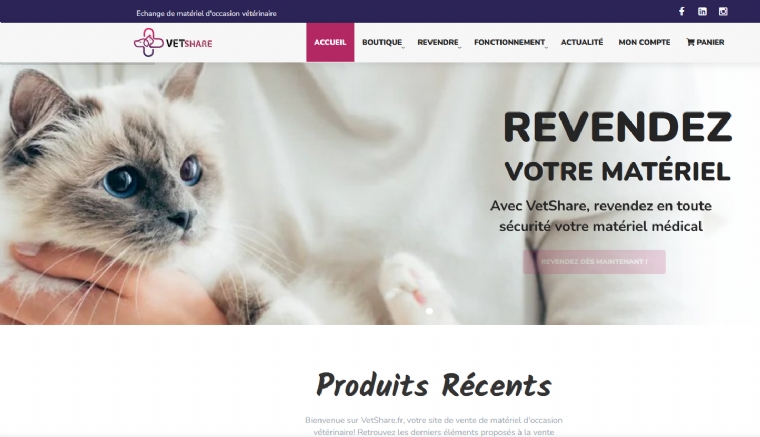
Task: Open the LinkedIn profile icon
Action: 702,11
